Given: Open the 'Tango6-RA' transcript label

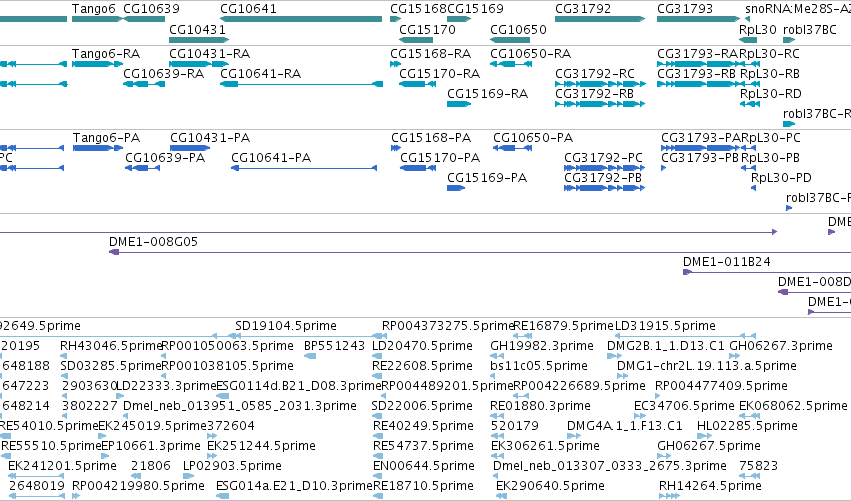Looking at the screenshot, I should point(106,54).
